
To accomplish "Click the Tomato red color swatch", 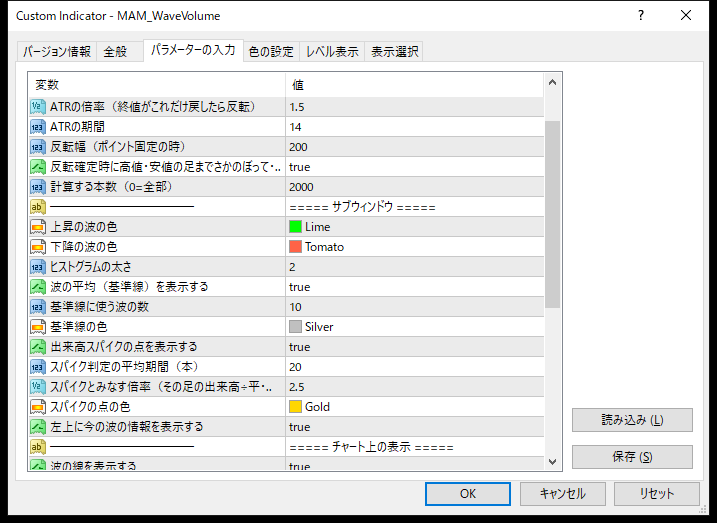I will pyautogui.click(x=295, y=247).
